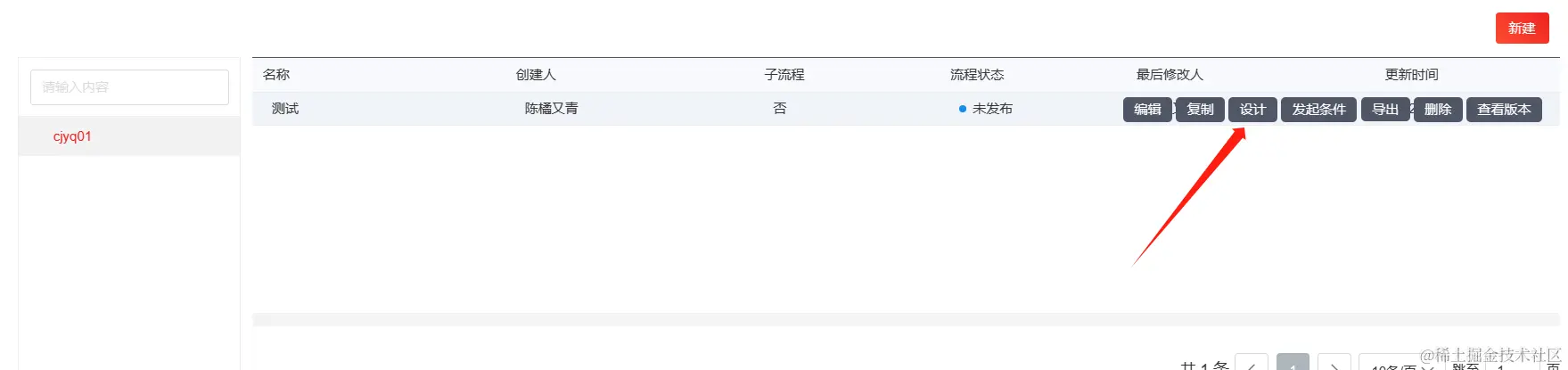Click the 流程状态 column header
The image size is (1568, 370).
pyautogui.click(x=977, y=75)
